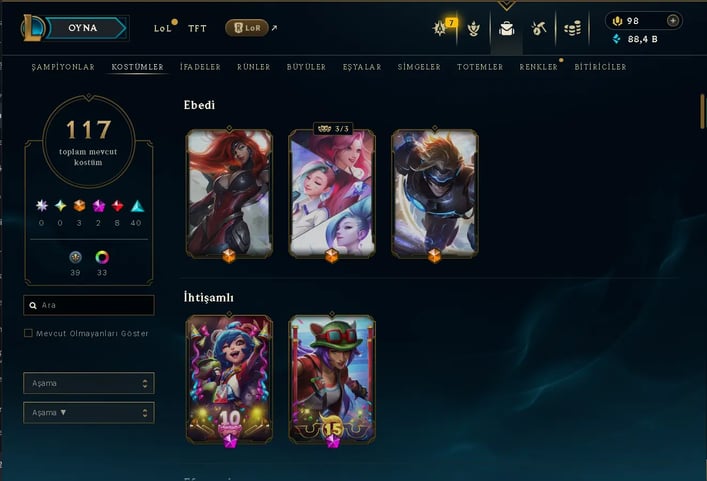Image resolution: width=707 pixels, height=481 pixels.
Task: Click the plus icon next to 98 RP
Action: (673, 21)
